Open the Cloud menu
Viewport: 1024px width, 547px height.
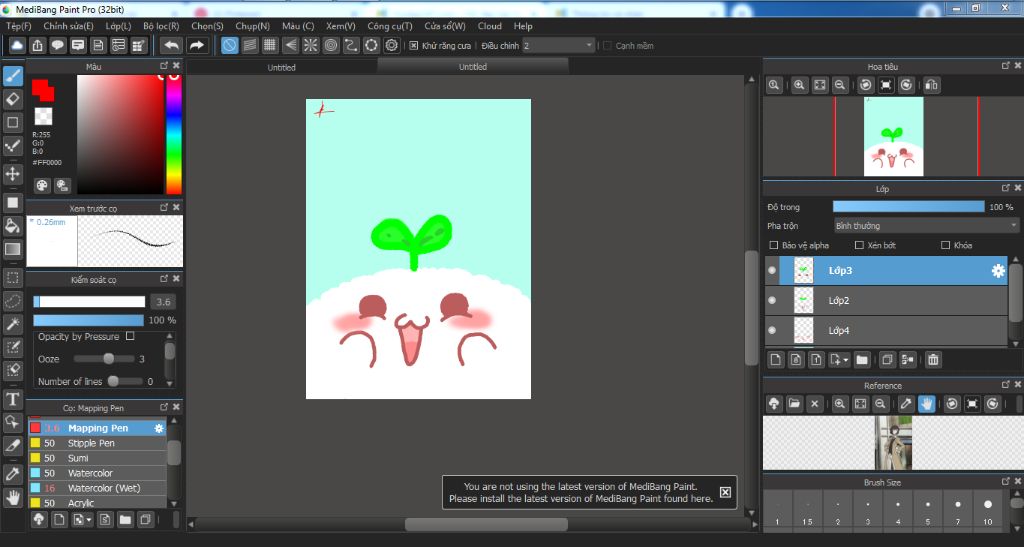point(490,26)
